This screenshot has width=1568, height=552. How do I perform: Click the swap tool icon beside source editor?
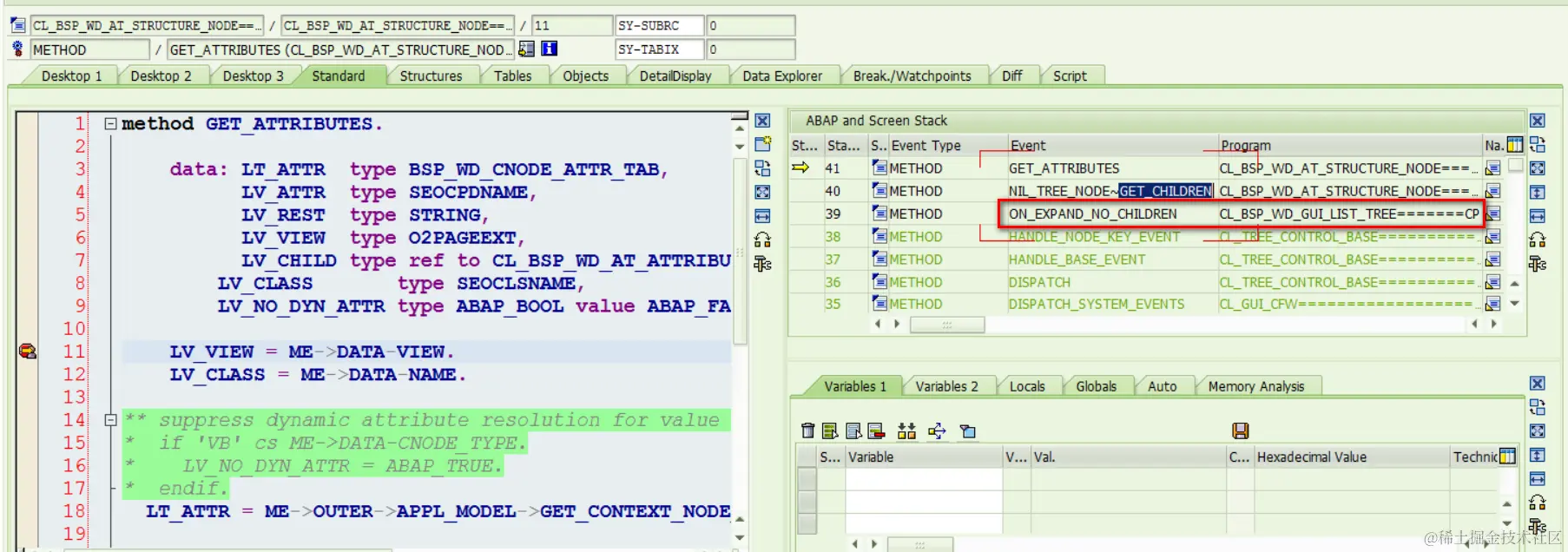(762, 168)
